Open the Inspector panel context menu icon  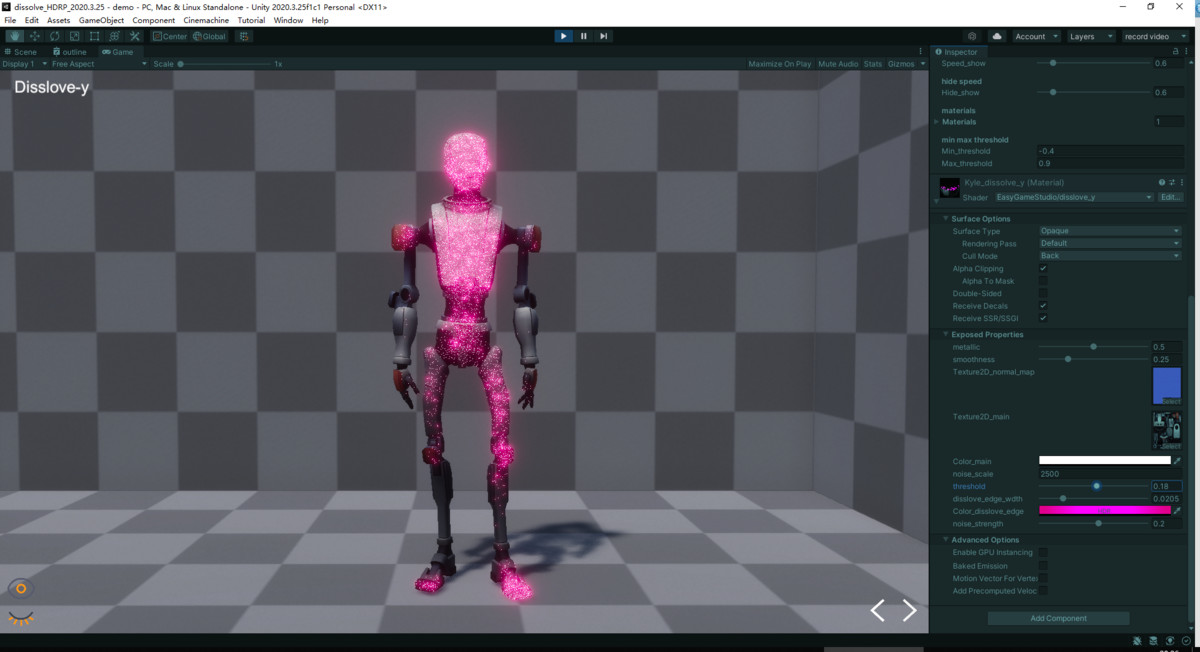coord(1186,51)
